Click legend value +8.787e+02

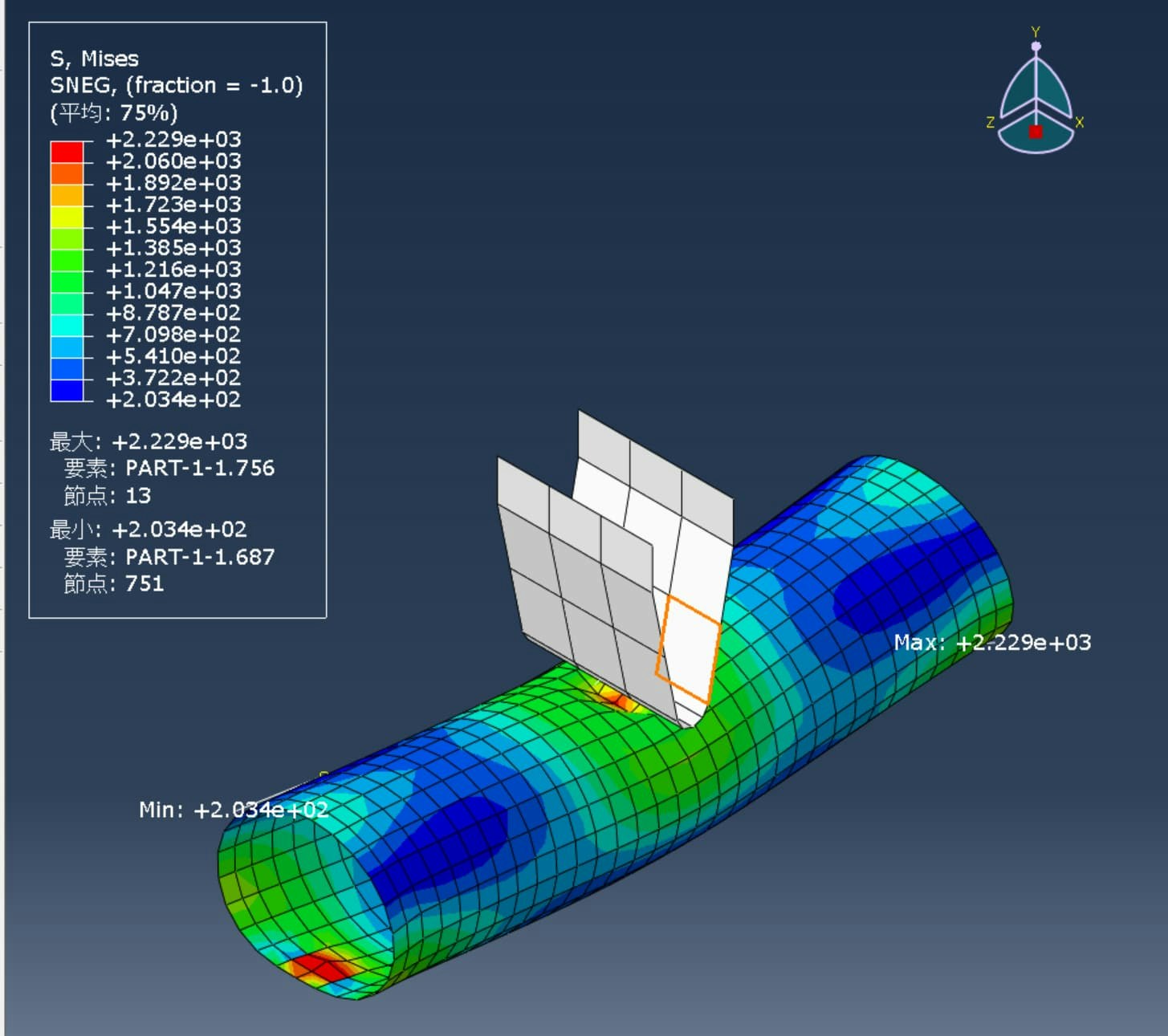(x=173, y=313)
